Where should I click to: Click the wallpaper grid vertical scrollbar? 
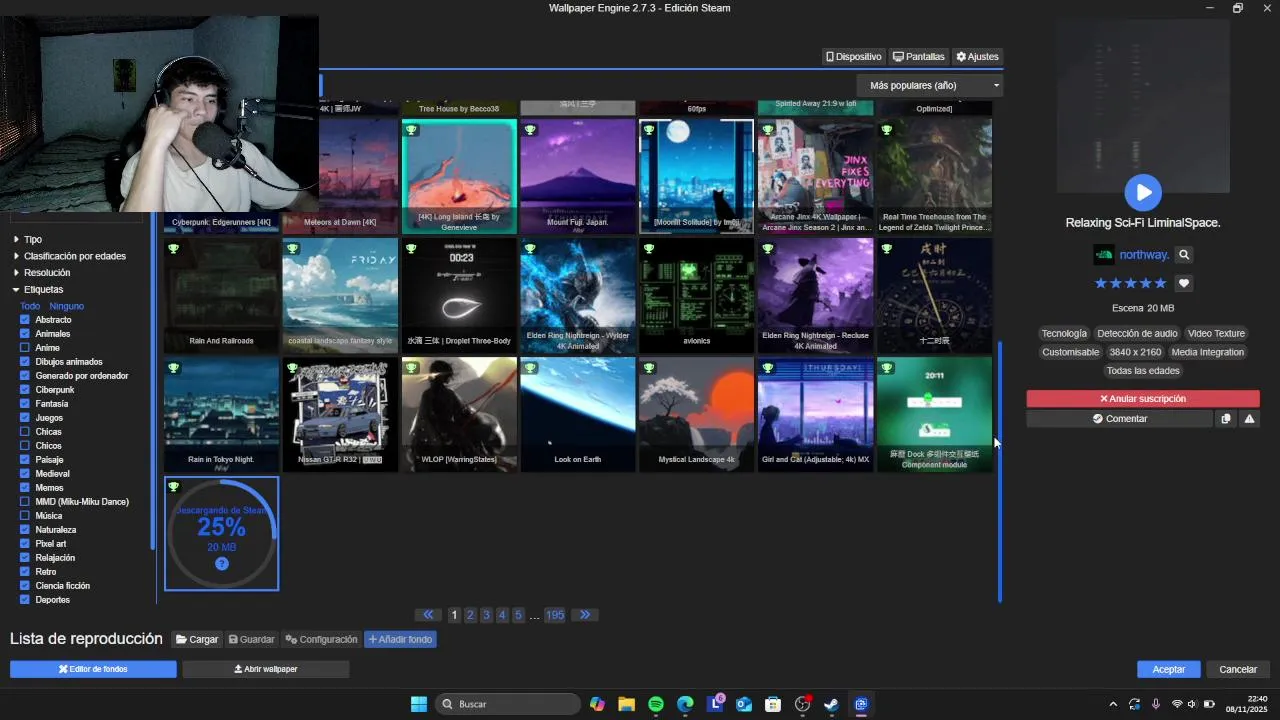999,470
